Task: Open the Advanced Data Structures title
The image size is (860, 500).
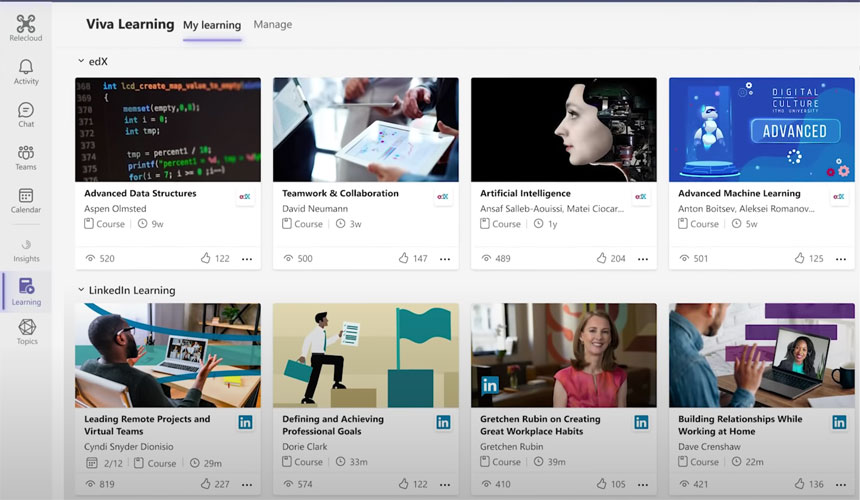Action: pos(140,193)
